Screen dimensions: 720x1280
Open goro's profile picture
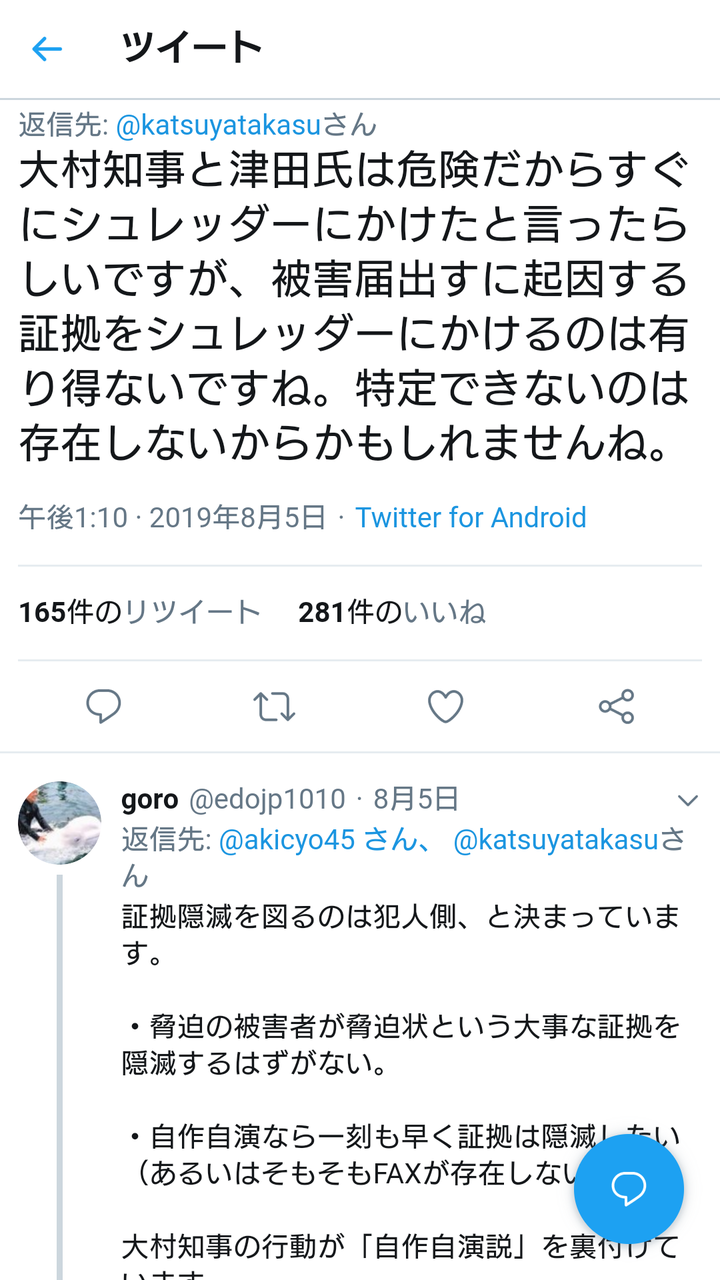tap(60, 823)
